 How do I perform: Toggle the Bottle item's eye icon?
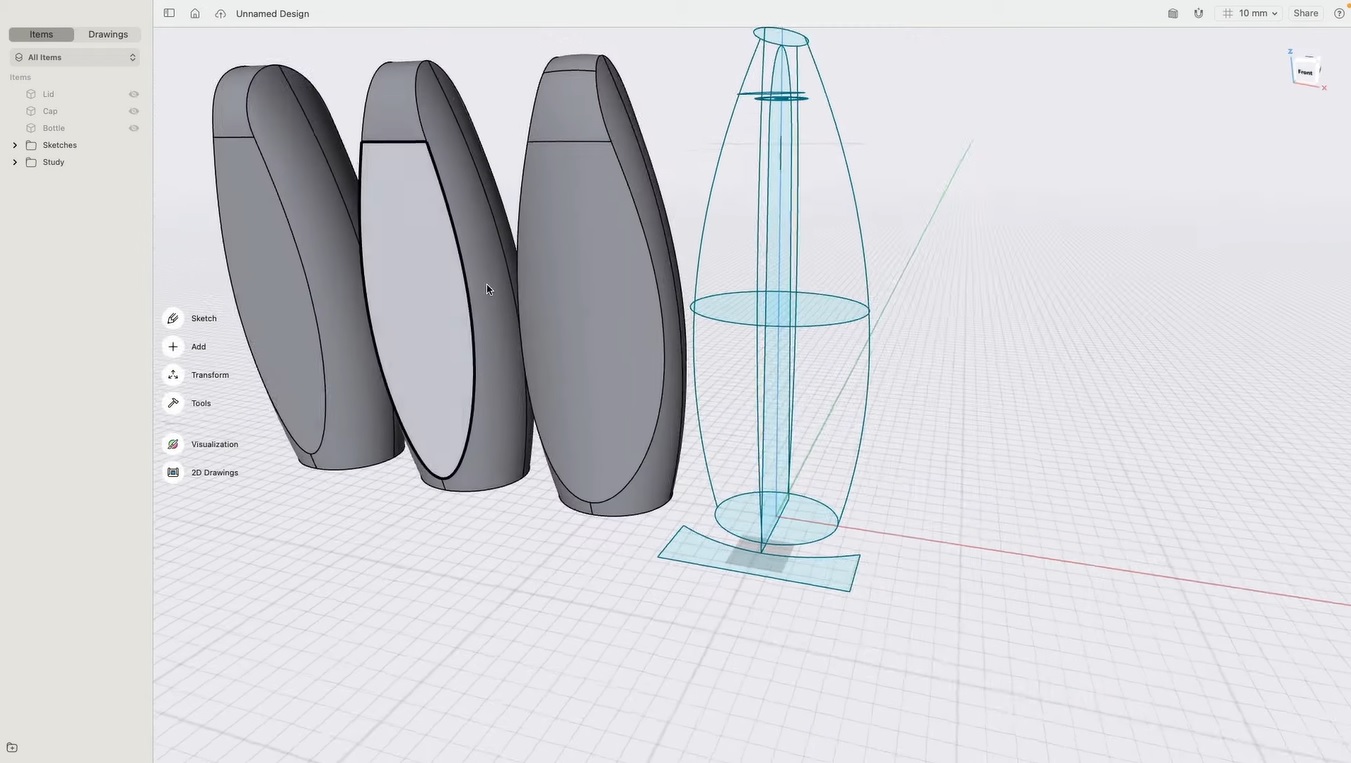tap(134, 128)
